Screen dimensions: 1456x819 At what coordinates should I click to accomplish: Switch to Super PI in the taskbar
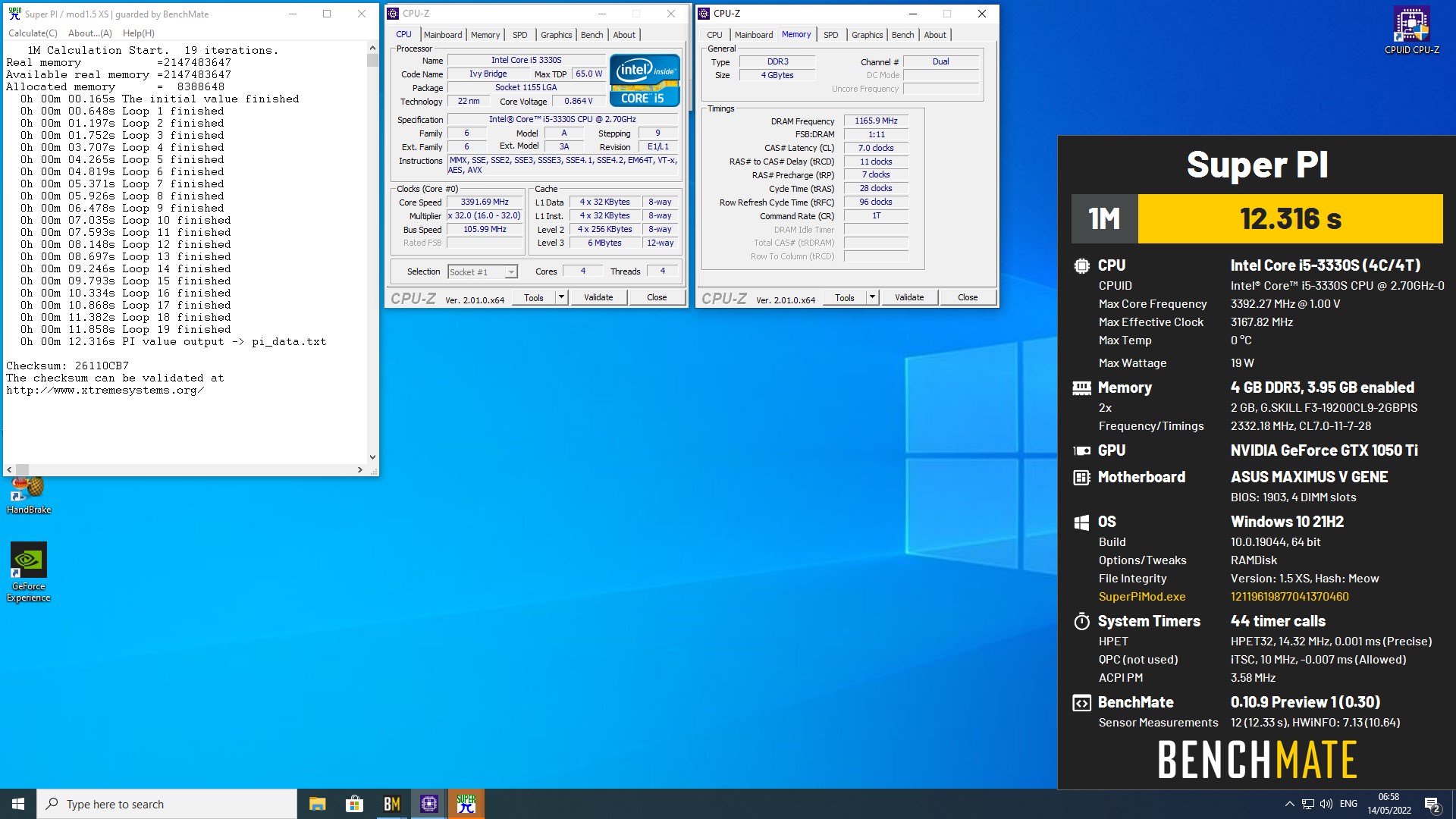click(x=466, y=804)
